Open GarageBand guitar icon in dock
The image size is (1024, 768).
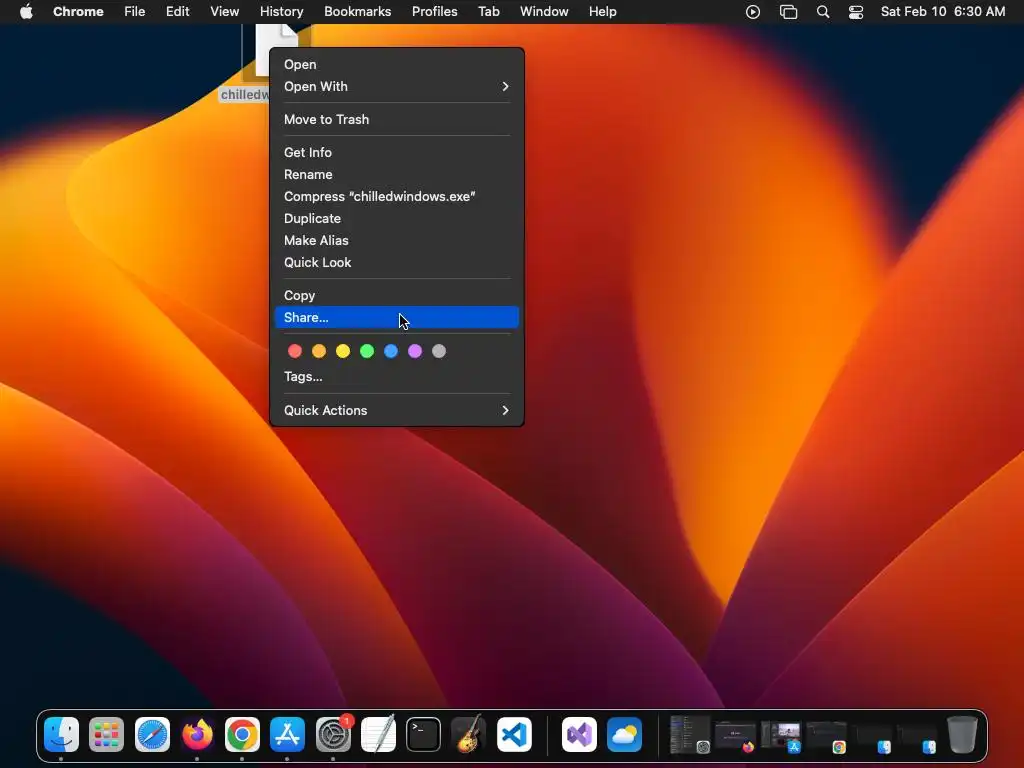[468, 735]
